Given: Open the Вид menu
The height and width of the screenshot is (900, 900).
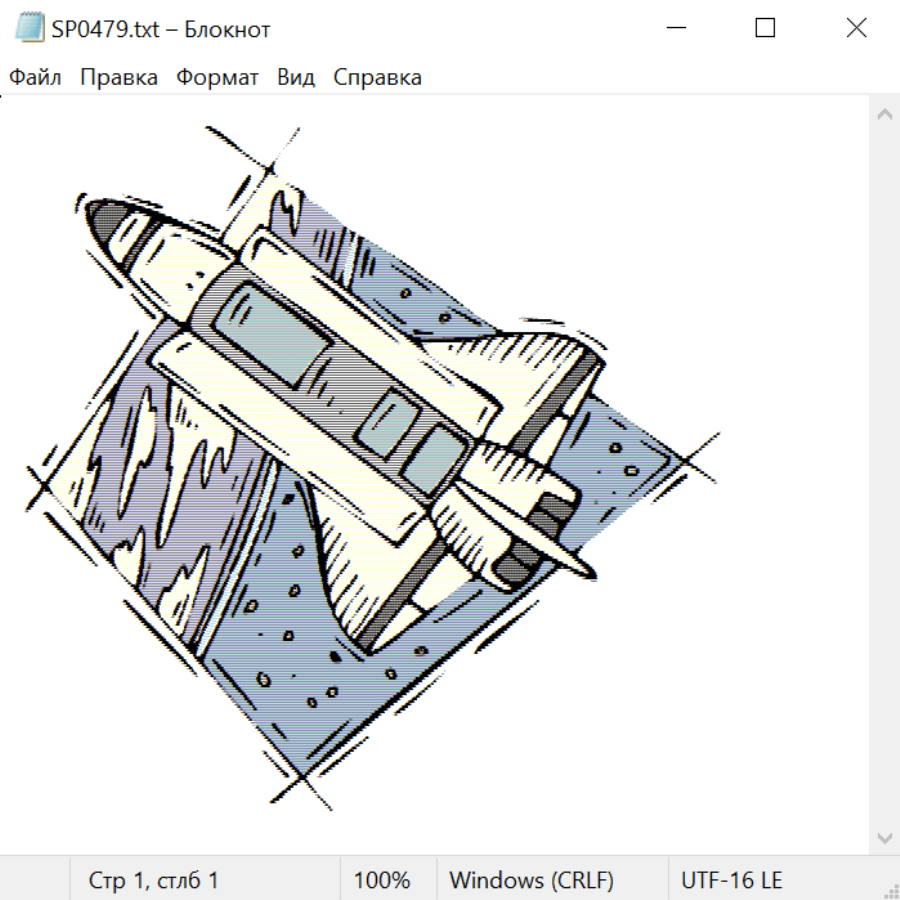Looking at the screenshot, I should point(296,78).
